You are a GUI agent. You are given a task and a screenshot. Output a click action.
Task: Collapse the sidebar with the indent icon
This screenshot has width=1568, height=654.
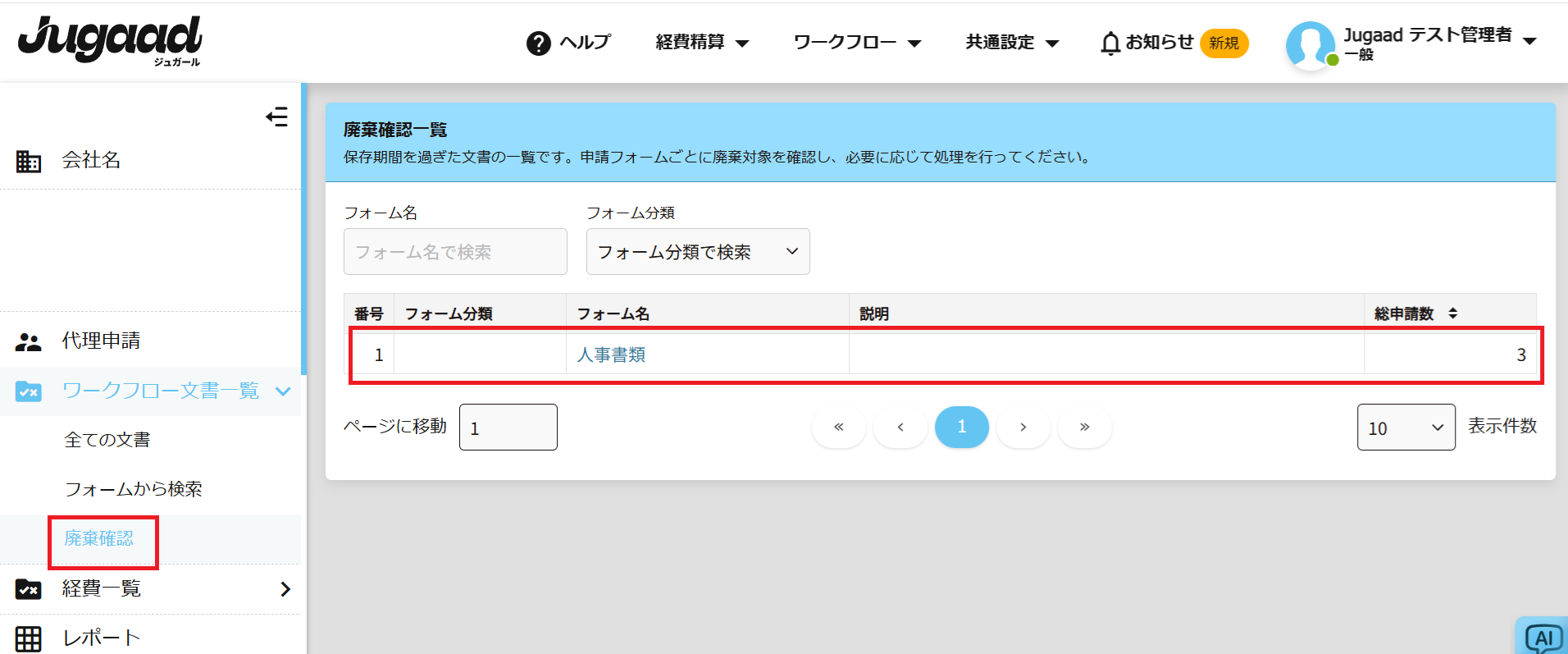(x=276, y=117)
